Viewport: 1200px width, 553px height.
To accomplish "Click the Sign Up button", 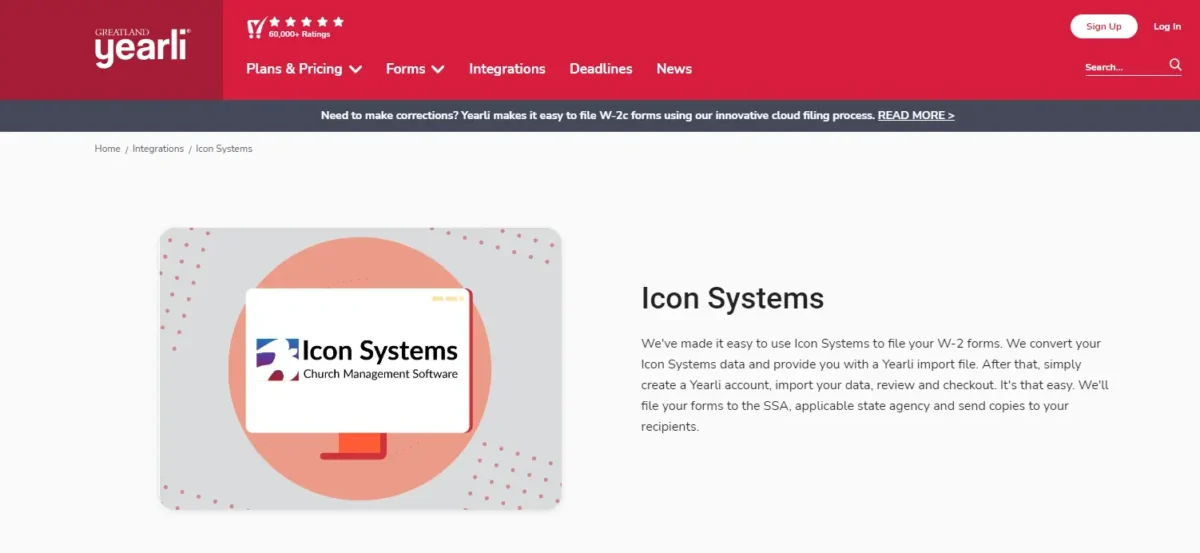I will pyautogui.click(x=1104, y=26).
